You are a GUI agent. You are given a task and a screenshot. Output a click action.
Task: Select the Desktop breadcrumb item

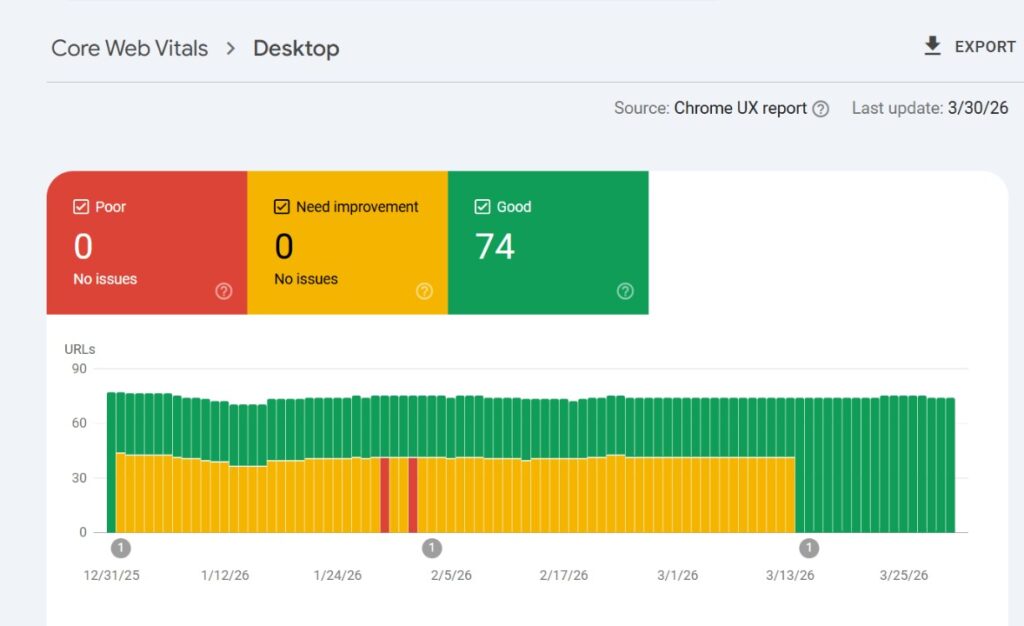296,48
